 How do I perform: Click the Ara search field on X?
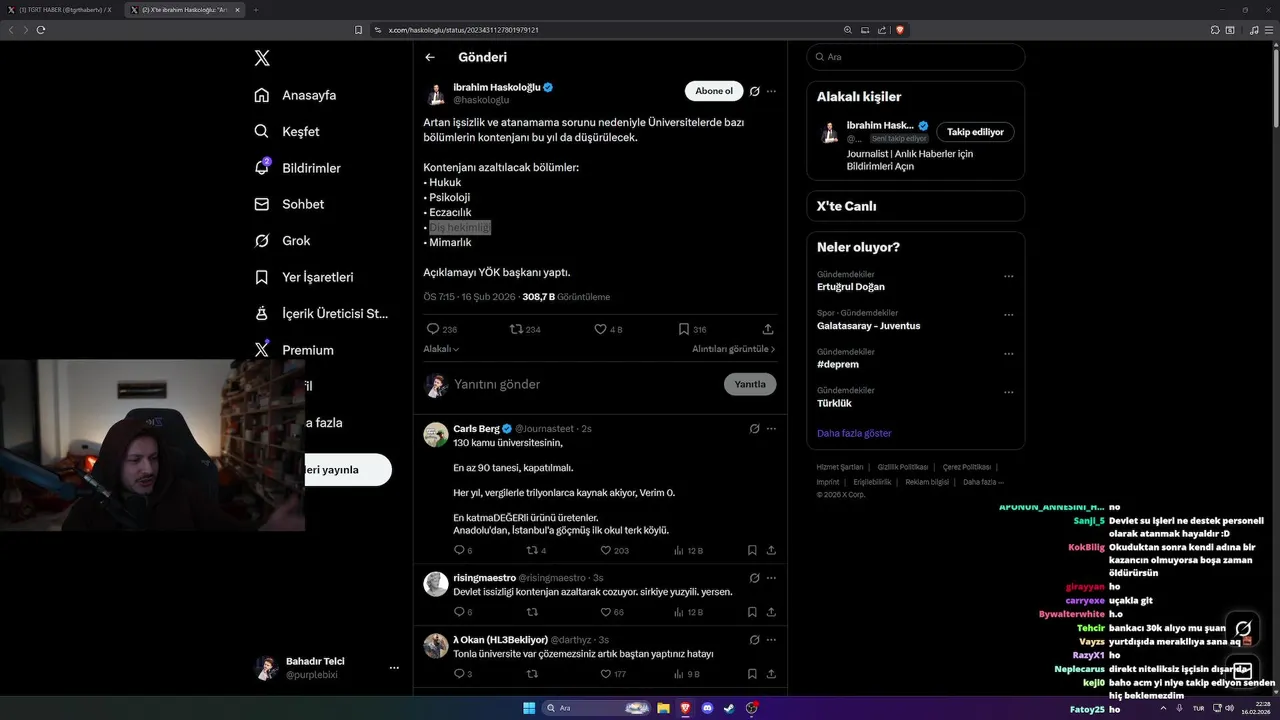(x=915, y=57)
